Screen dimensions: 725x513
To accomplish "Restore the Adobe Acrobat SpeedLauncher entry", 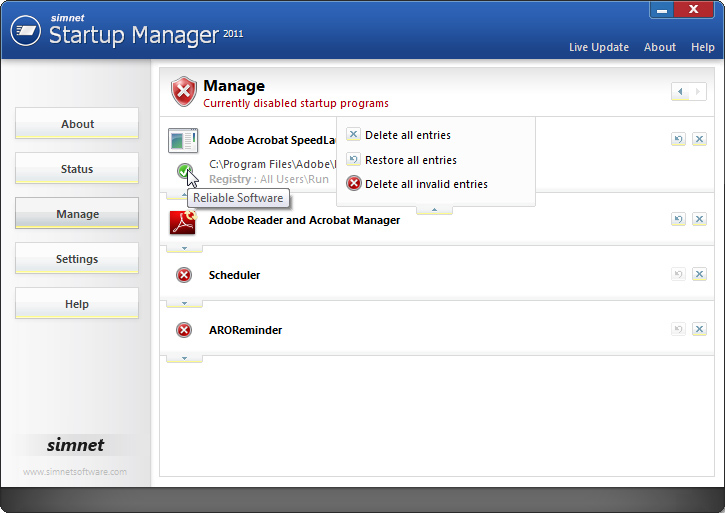I will point(678,139).
